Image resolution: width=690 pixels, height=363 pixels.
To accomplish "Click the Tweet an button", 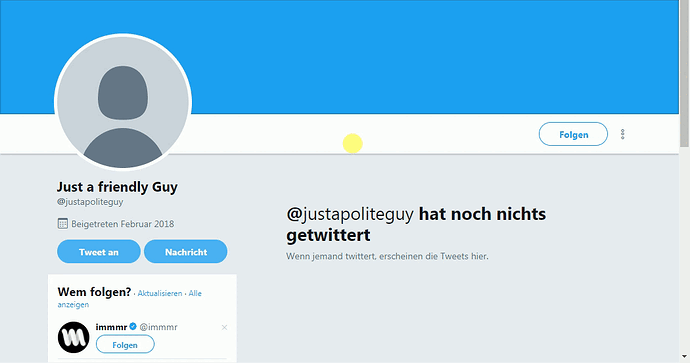I will (x=99, y=252).
